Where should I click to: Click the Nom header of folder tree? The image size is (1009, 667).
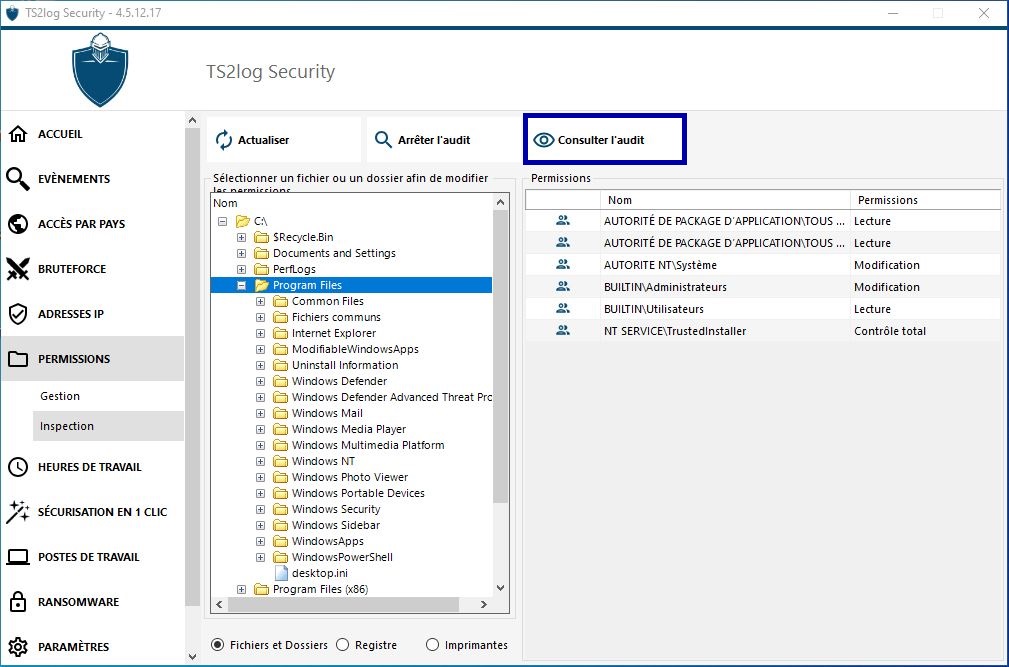[225, 203]
